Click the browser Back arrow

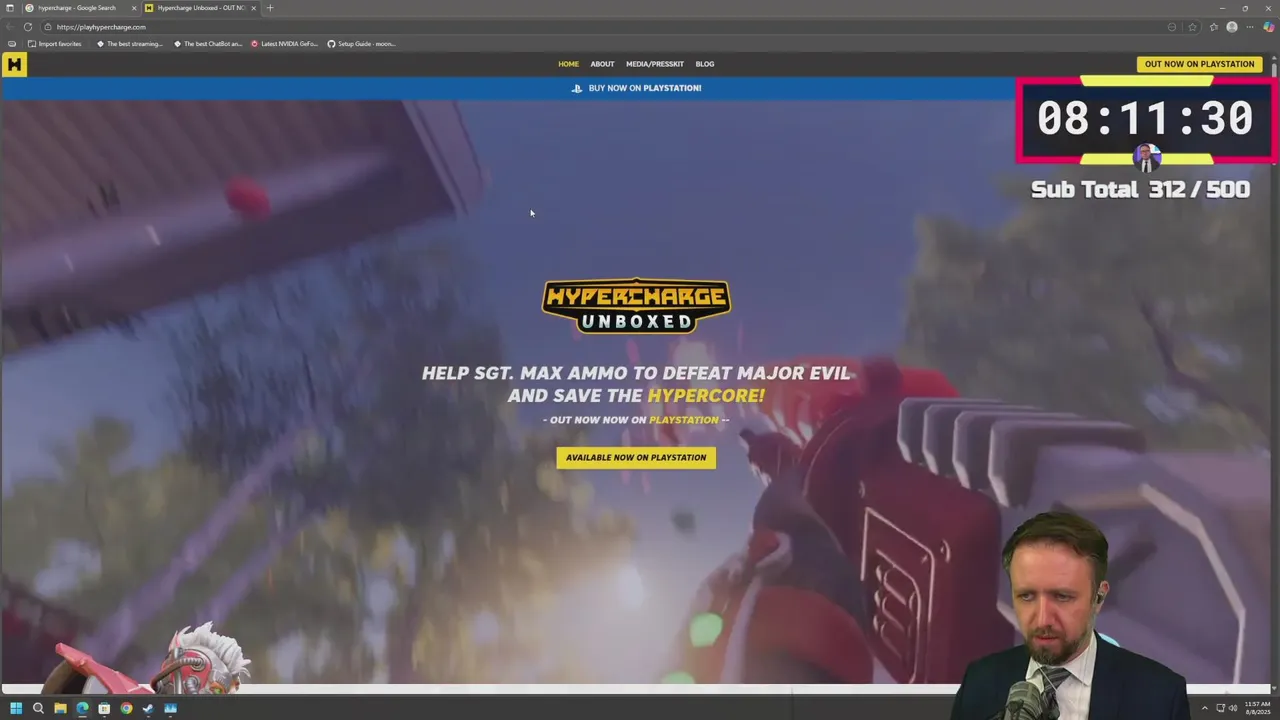click(x=10, y=27)
